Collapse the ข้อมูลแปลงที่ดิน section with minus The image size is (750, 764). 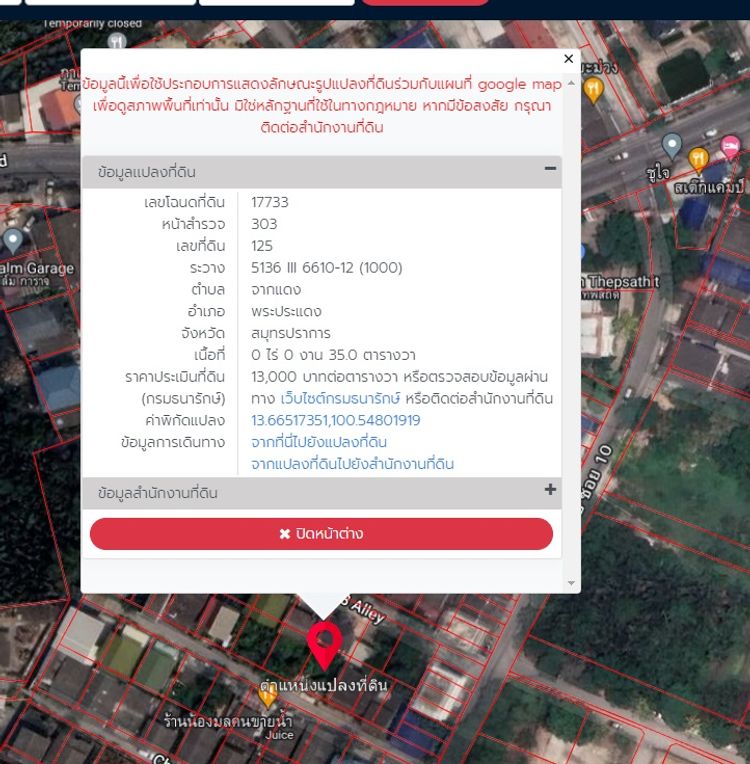click(x=549, y=169)
